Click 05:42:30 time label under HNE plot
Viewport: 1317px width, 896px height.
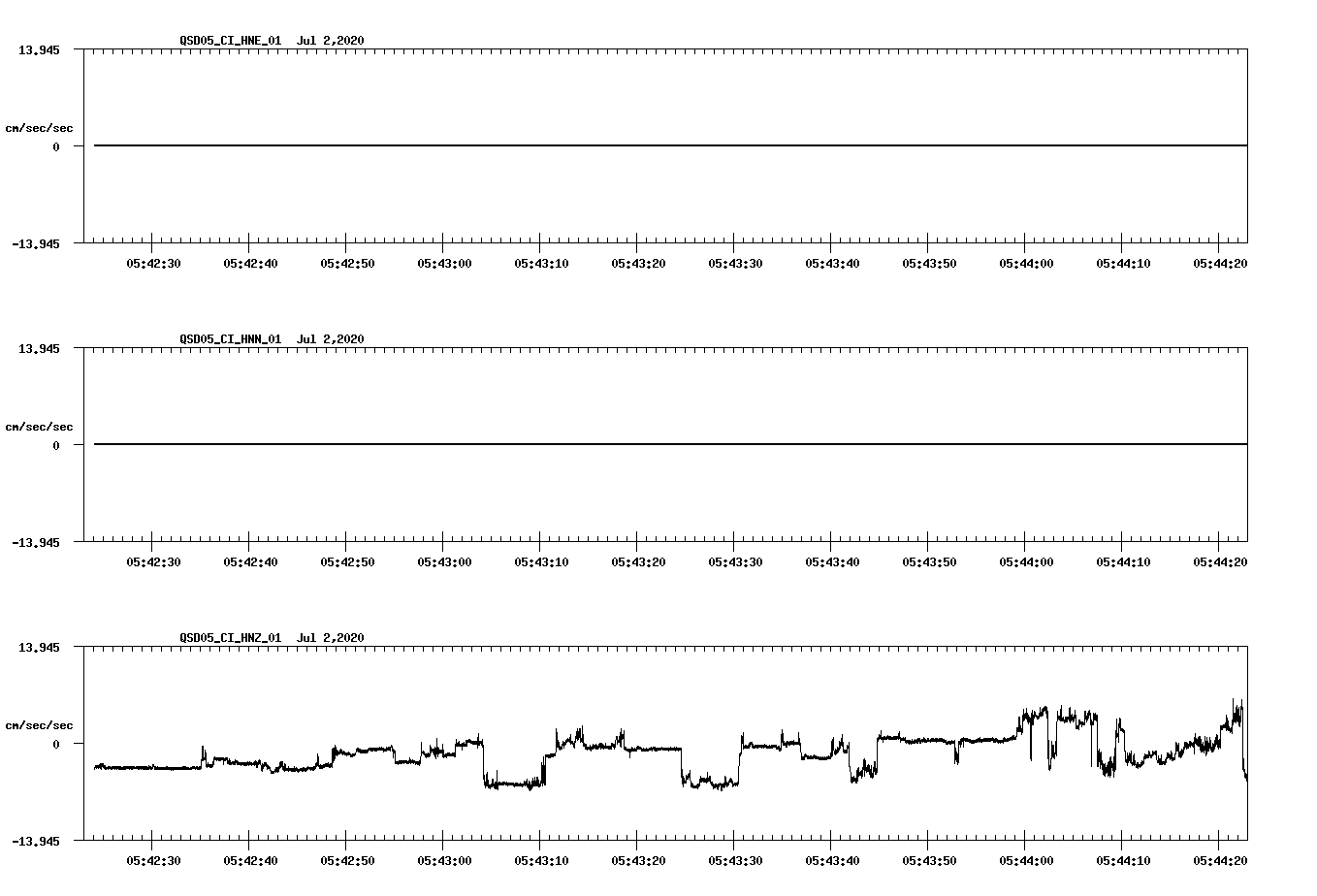[153, 263]
